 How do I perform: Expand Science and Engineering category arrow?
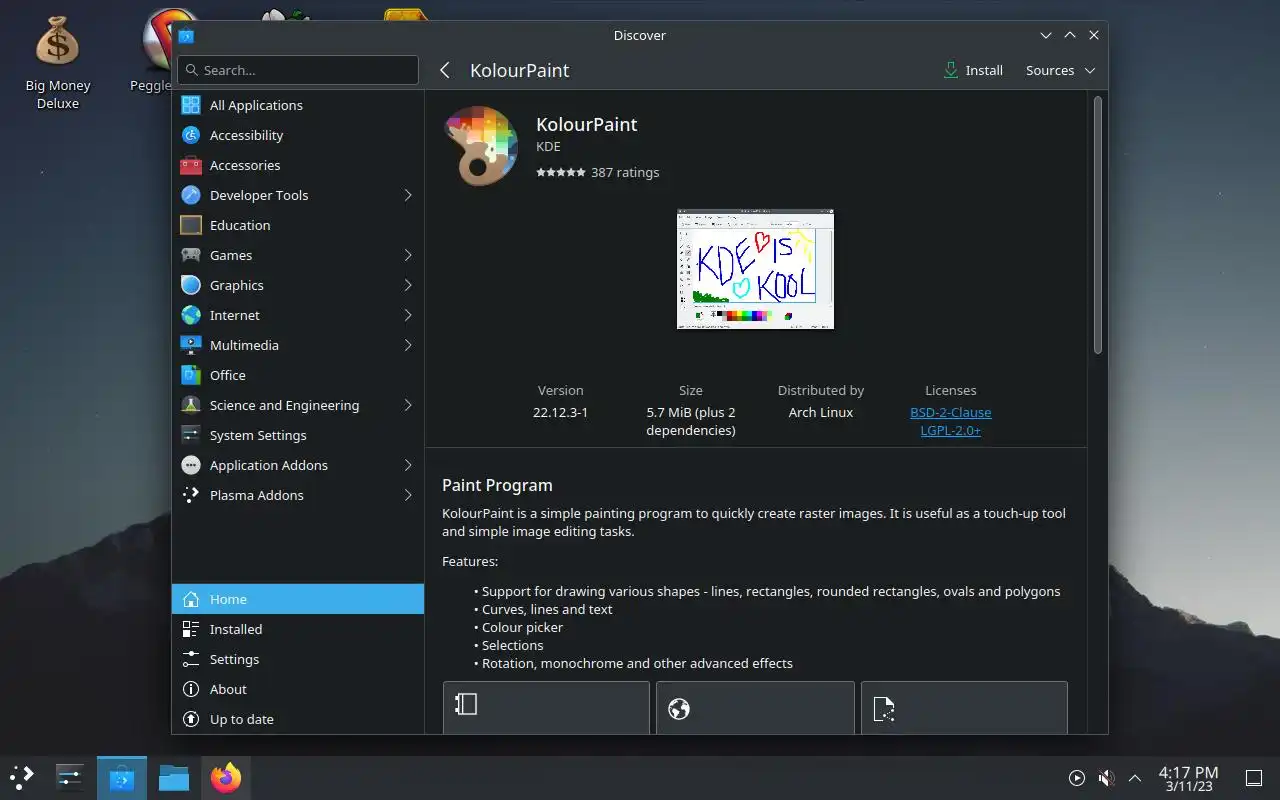click(x=408, y=405)
